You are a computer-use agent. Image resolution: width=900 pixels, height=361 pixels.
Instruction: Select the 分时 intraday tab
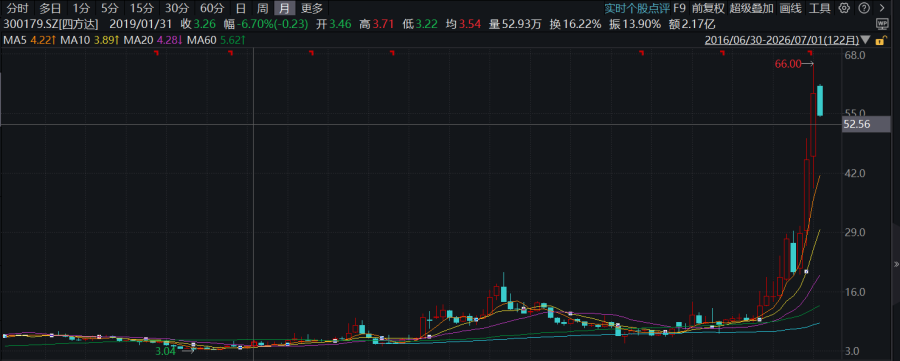(17, 8)
